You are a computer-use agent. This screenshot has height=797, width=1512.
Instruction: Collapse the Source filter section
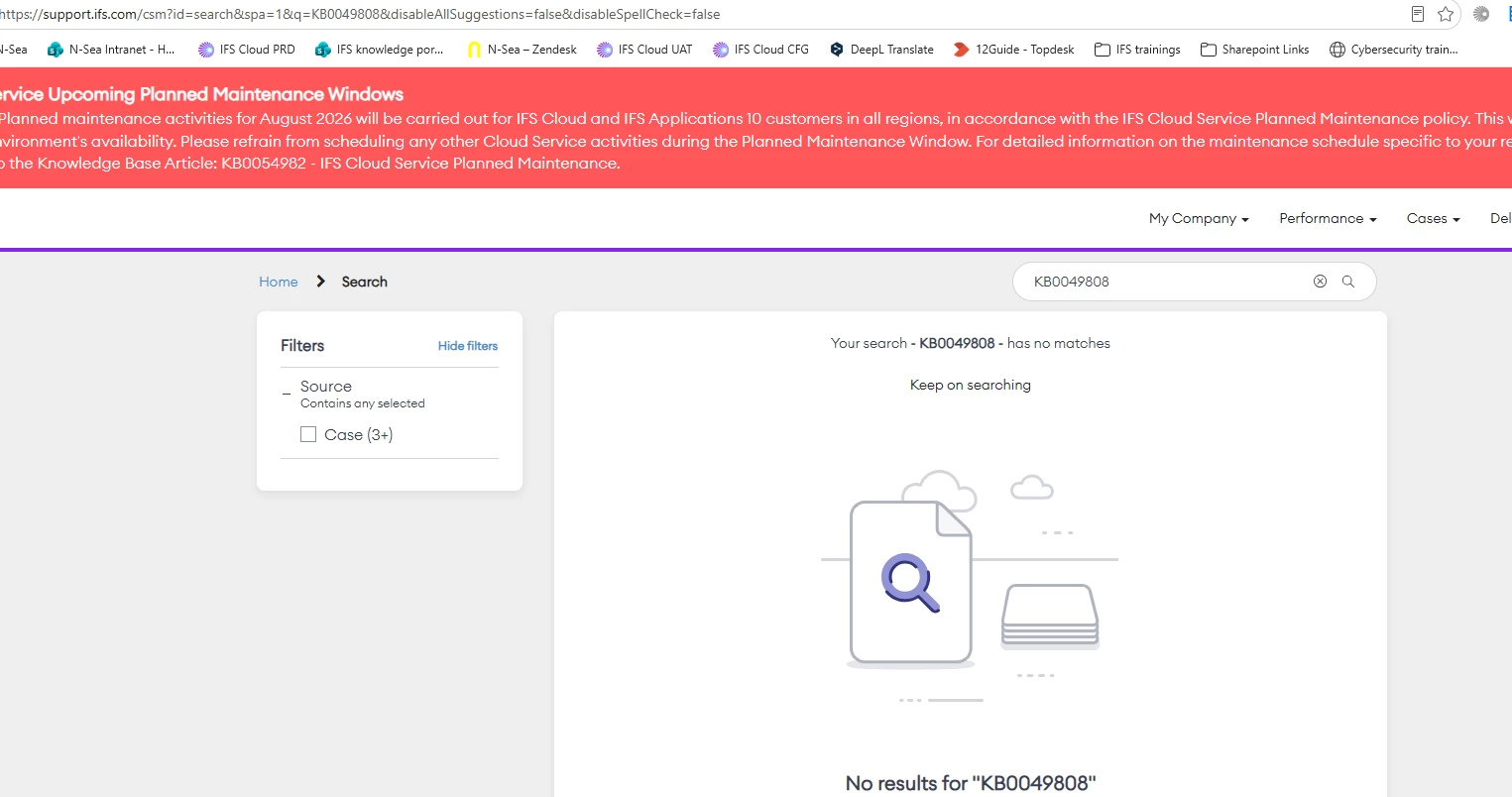click(287, 394)
